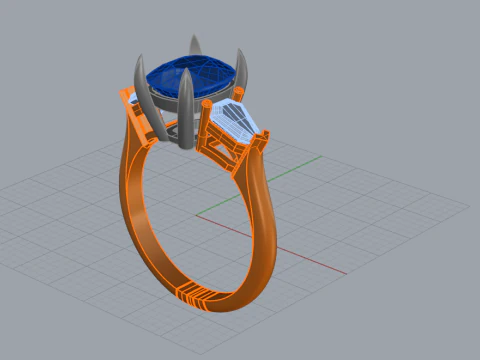Select the right light-blue trapezoid side stone
Image resolution: width=480 pixels, height=360 pixels.
click(235, 121)
